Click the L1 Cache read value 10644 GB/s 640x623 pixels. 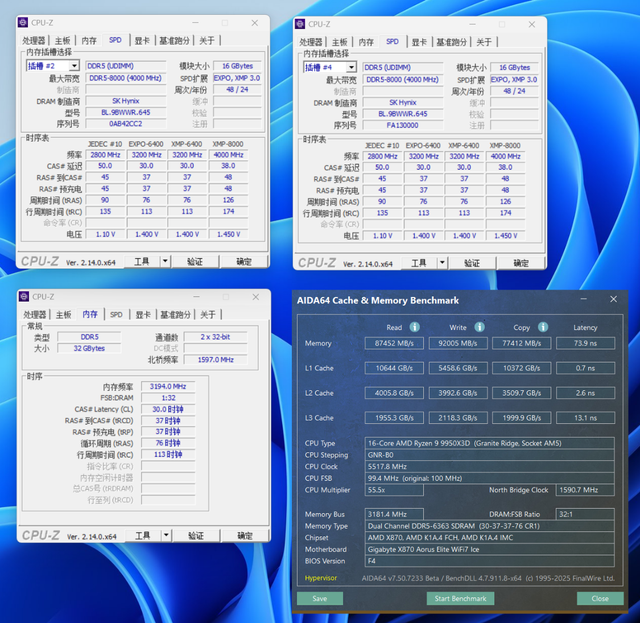tap(394, 368)
